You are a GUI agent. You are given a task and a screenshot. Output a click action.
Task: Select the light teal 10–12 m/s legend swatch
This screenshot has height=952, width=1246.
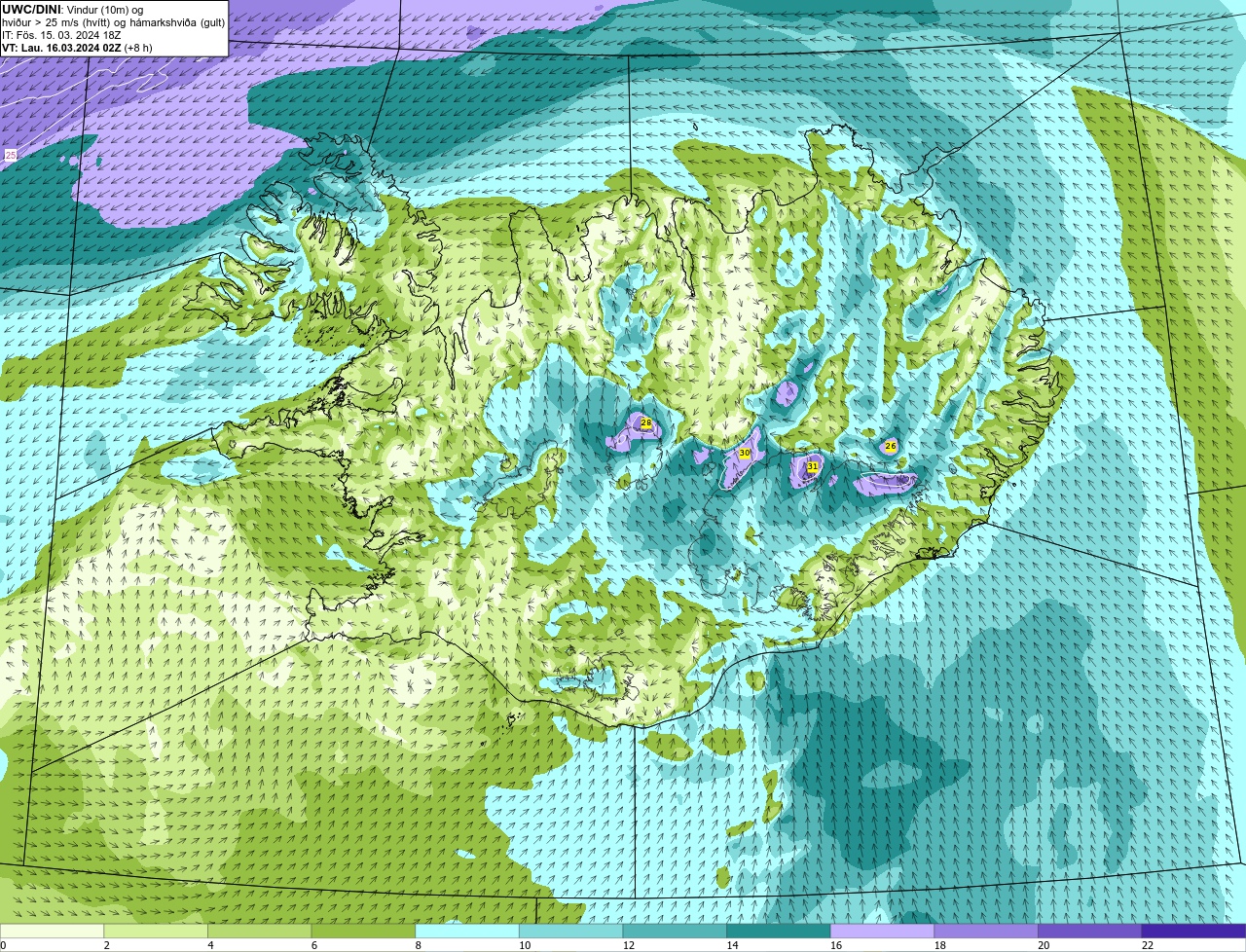(x=570, y=931)
